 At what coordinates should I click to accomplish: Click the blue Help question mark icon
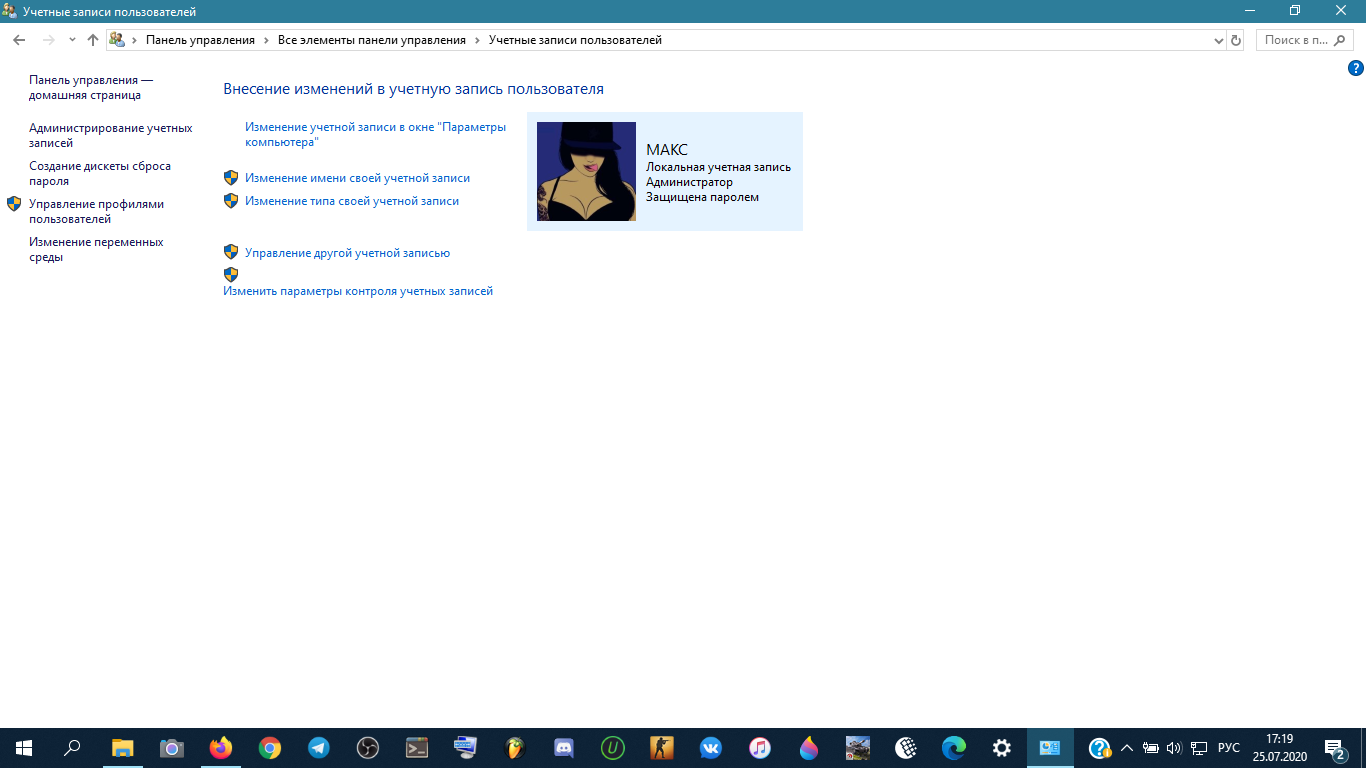pos(1355,69)
